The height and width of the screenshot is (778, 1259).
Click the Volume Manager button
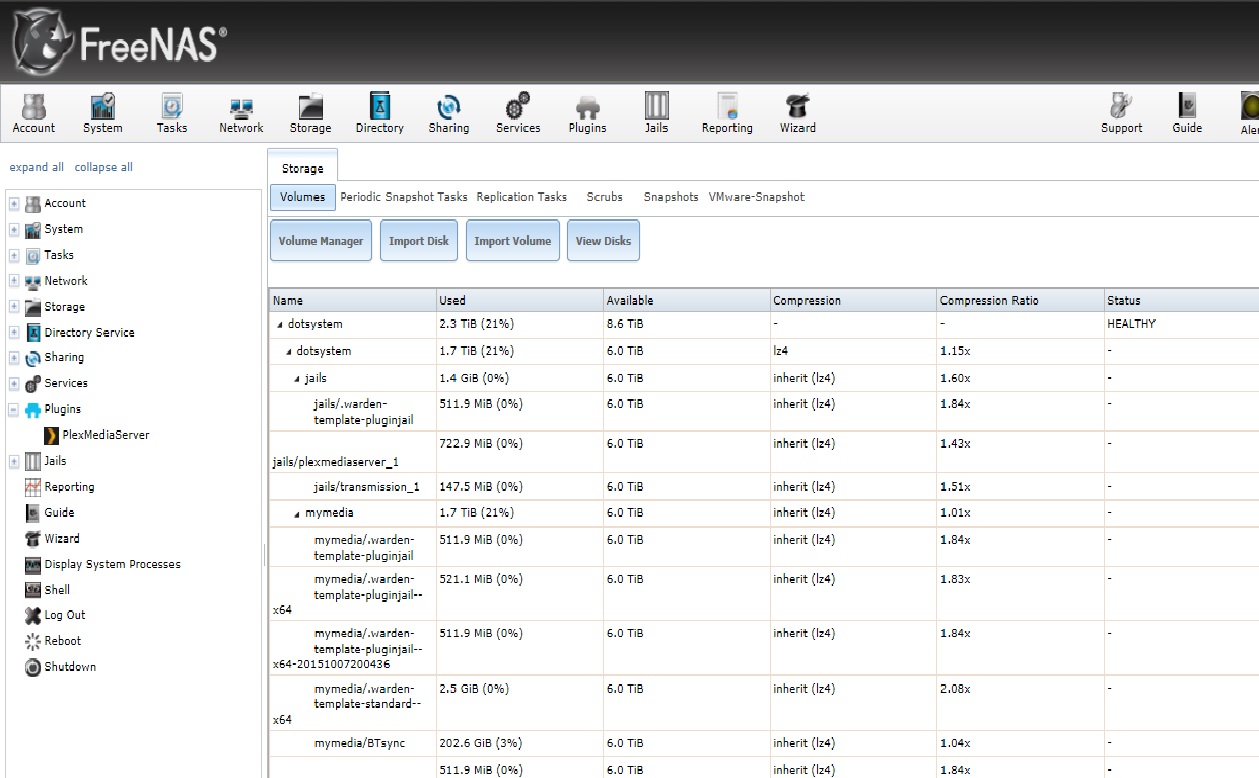pyautogui.click(x=321, y=241)
